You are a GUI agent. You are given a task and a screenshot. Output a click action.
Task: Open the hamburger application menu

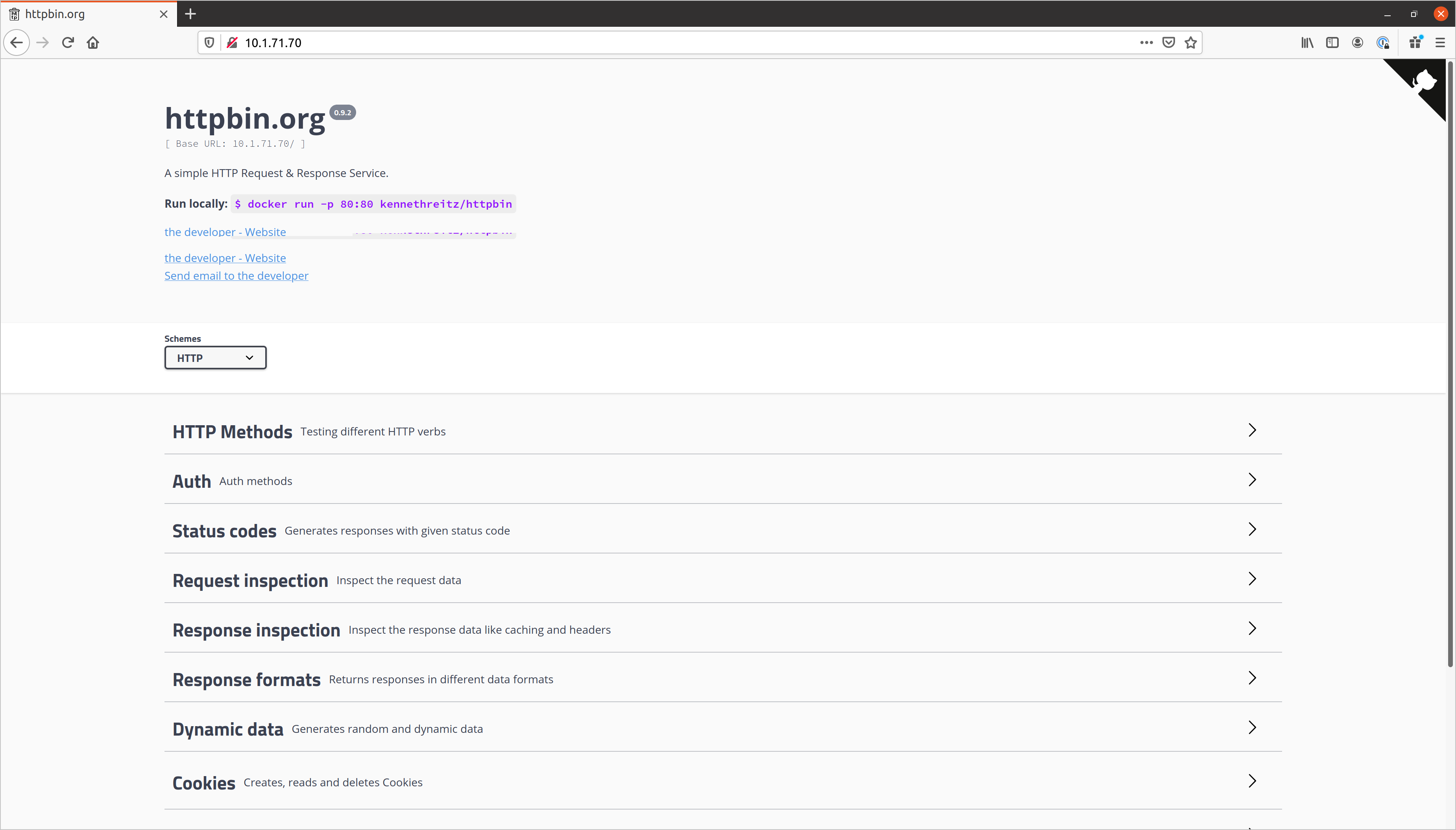coord(1440,43)
